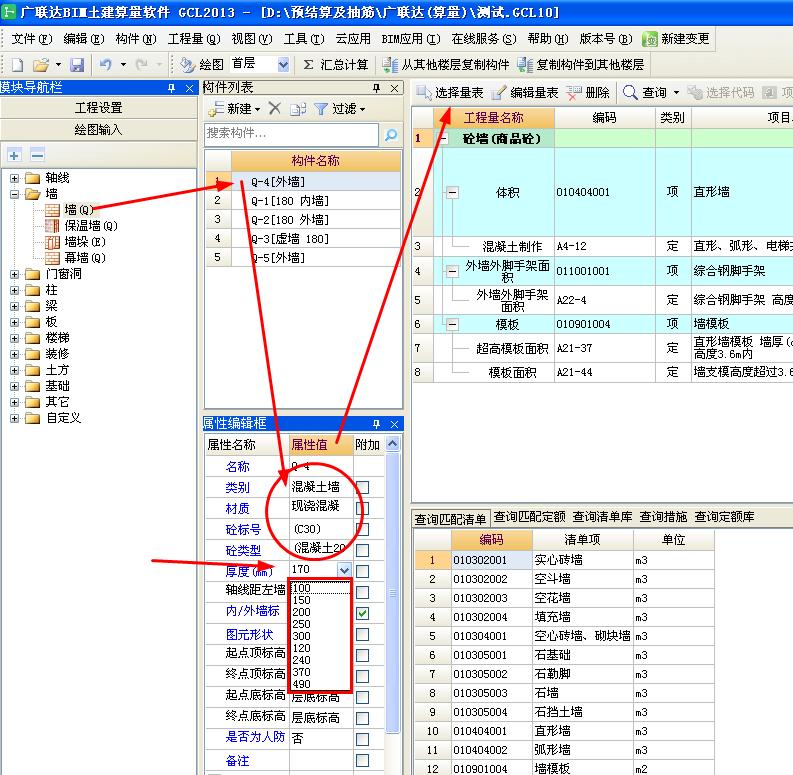This screenshot has height=775, width=793.
Task: Select 保温墙(Q) in the tree
Action: (91, 226)
